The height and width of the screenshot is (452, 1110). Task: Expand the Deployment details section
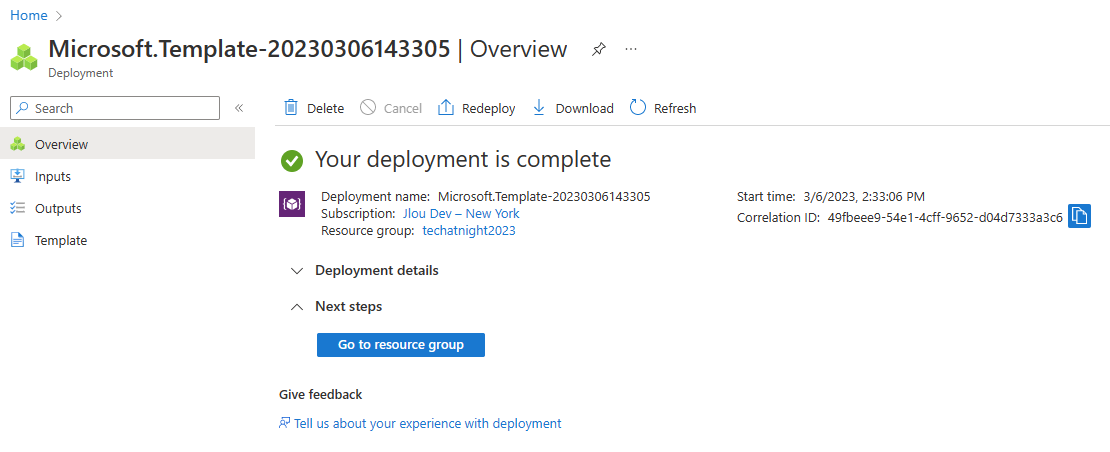365,270
